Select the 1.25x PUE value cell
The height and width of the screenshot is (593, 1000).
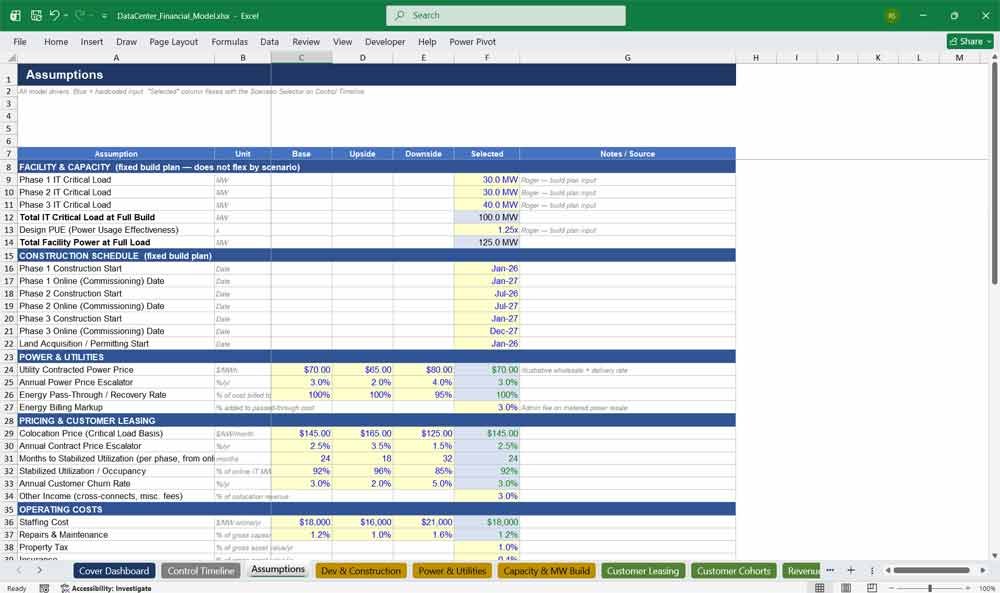pyautogui.click(x=487, y=230)
